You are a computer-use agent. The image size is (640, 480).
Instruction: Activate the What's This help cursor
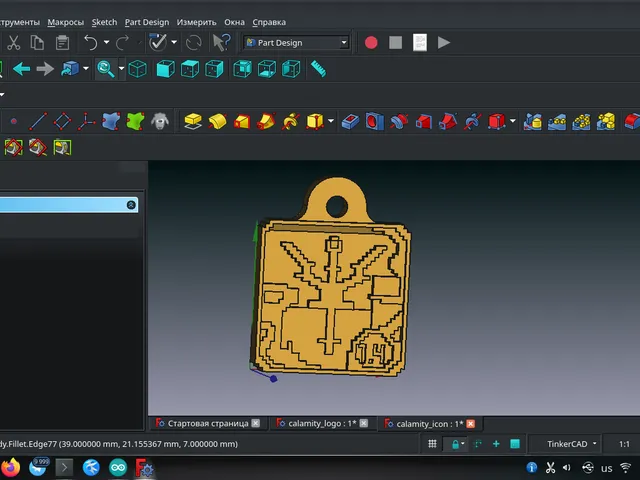[222, 42]
